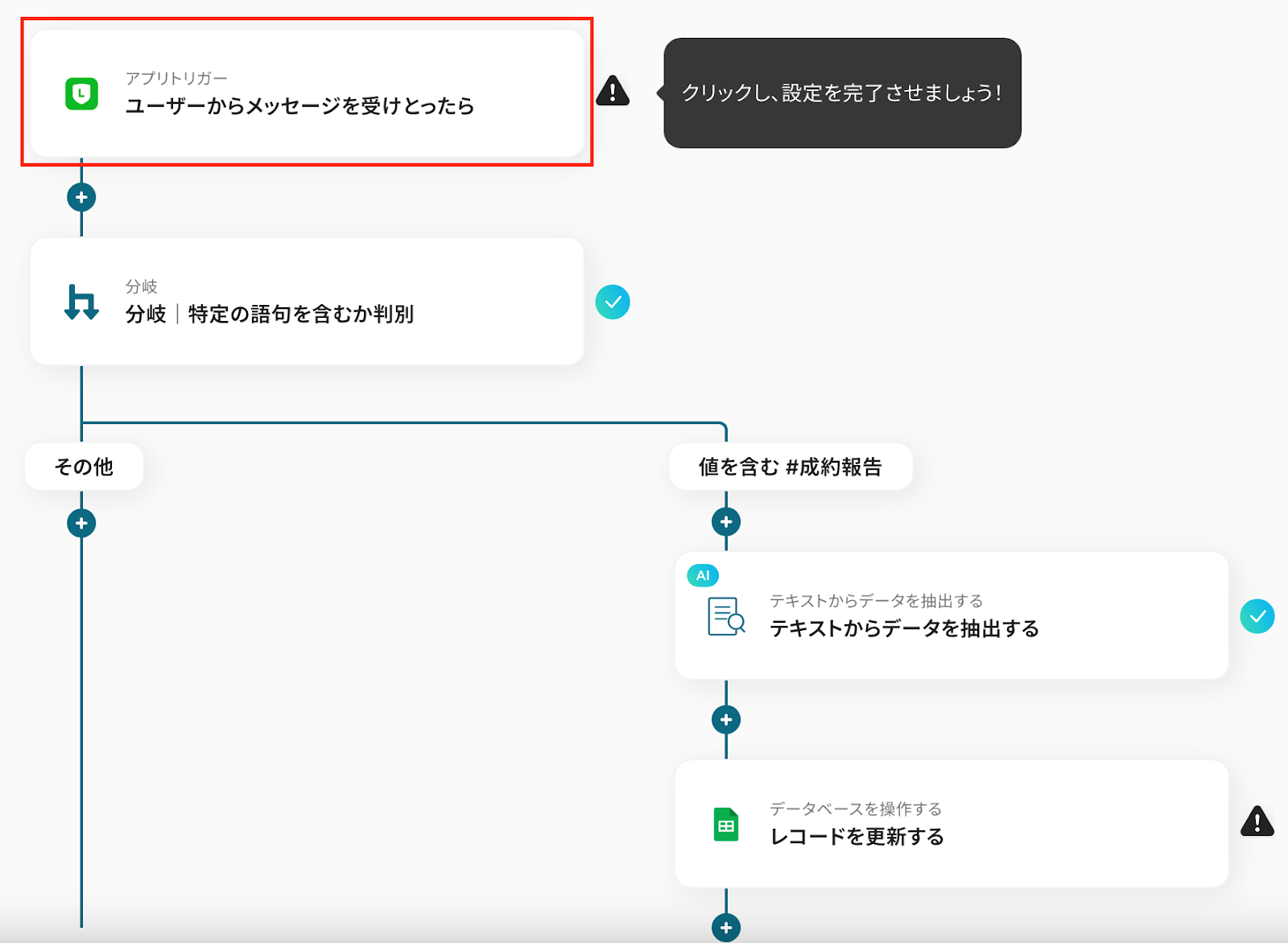Viewport: 1288px width, 943px height.
Task: Add step below the text extraction card
Action: pos(726,719)
